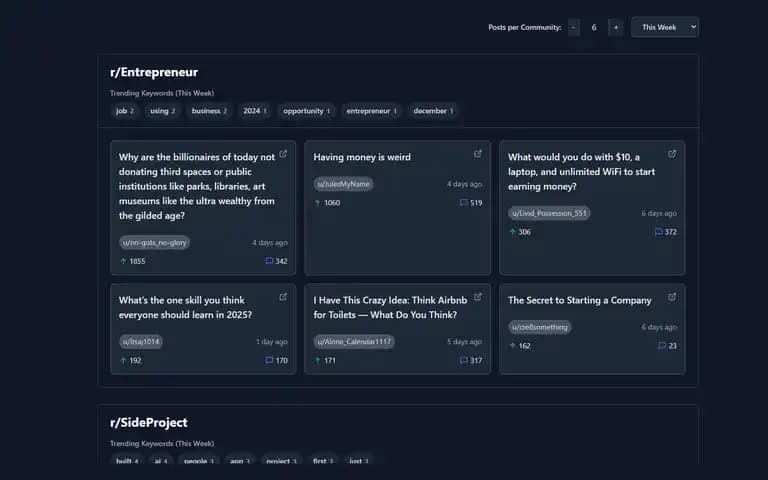Open external link on '$10, a laptop' post
Viewport: 768px width, 480px height.
pos(672,154)
